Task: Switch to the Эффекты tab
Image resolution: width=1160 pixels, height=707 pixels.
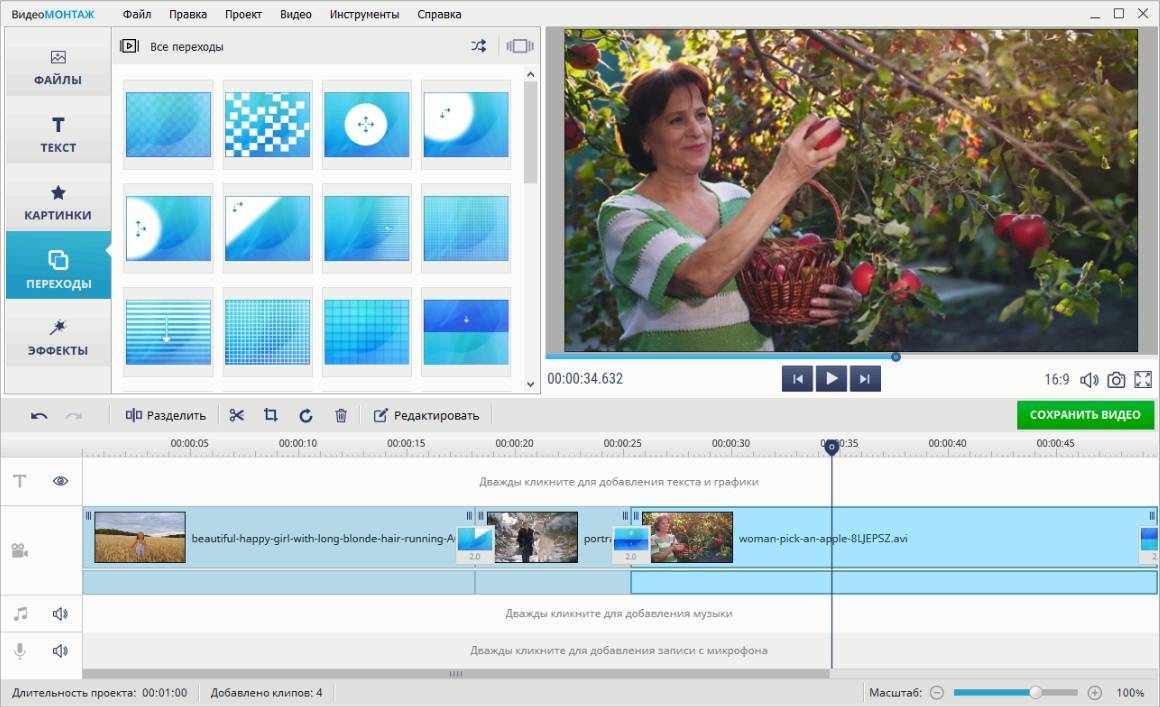Action: pyautogui.click(x=58, y=337)
